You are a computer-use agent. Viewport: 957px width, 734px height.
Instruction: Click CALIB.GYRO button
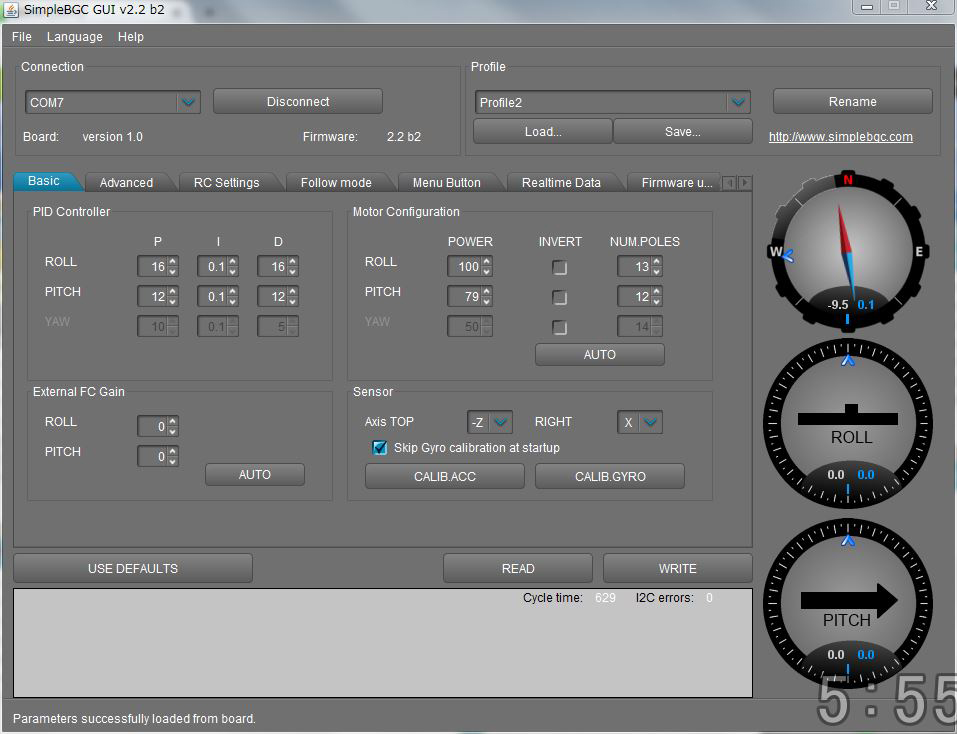point(610,477)
